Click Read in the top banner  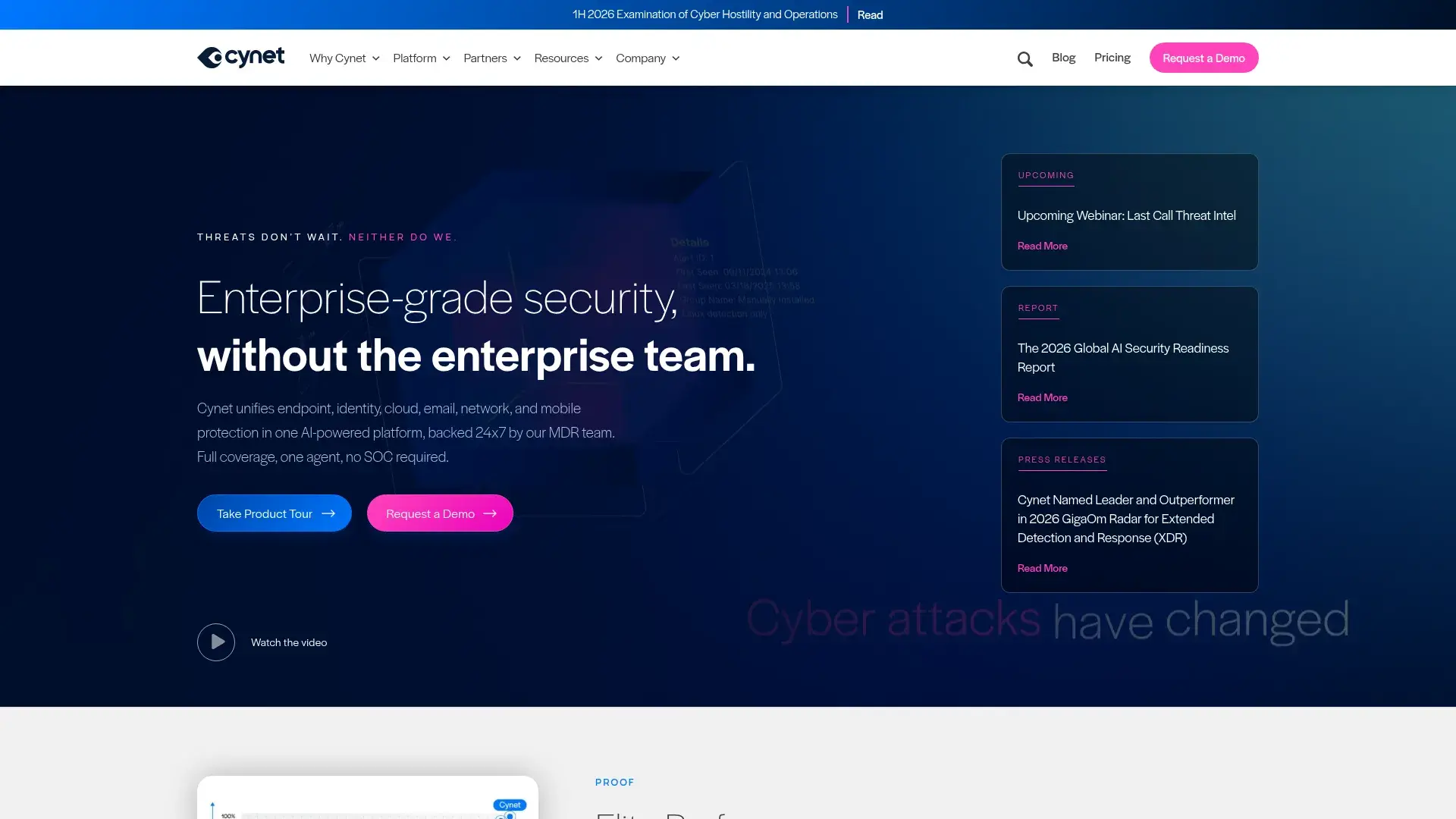click(870, 15)
